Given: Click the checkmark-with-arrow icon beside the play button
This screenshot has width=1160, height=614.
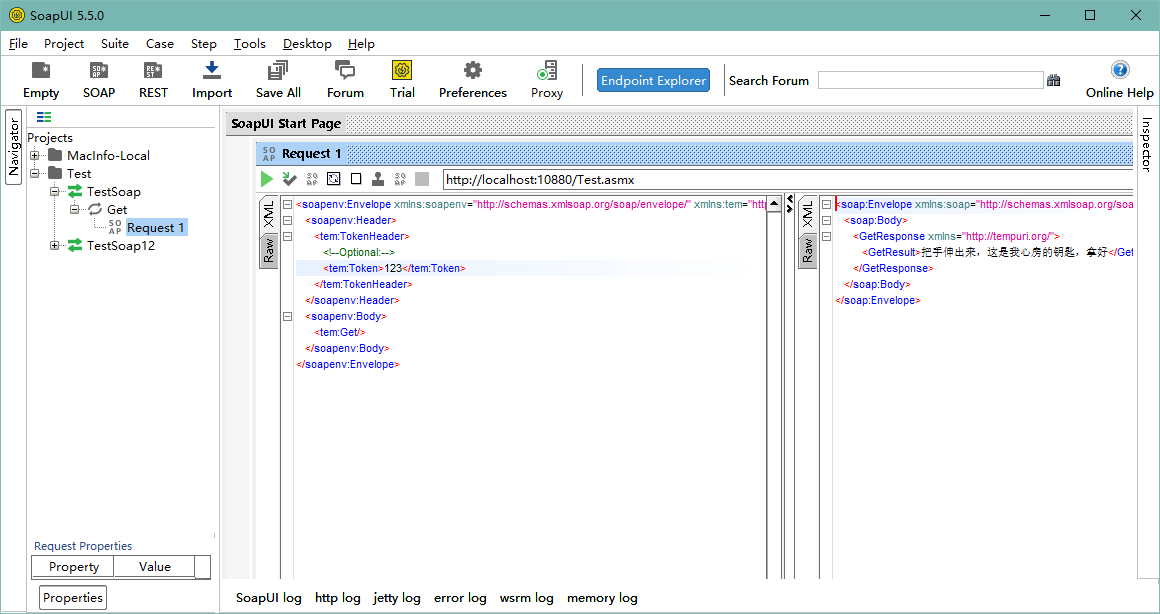Looking at the screenshot, I should coord(289,178).
